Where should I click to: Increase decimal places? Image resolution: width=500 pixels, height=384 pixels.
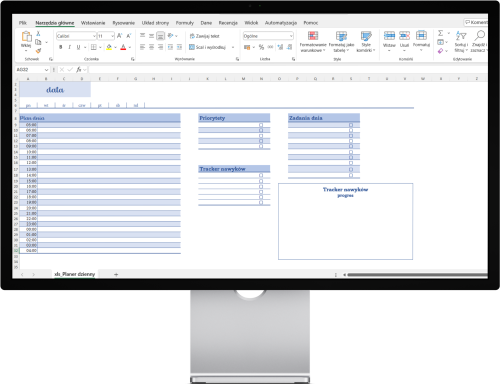[280, 47]
